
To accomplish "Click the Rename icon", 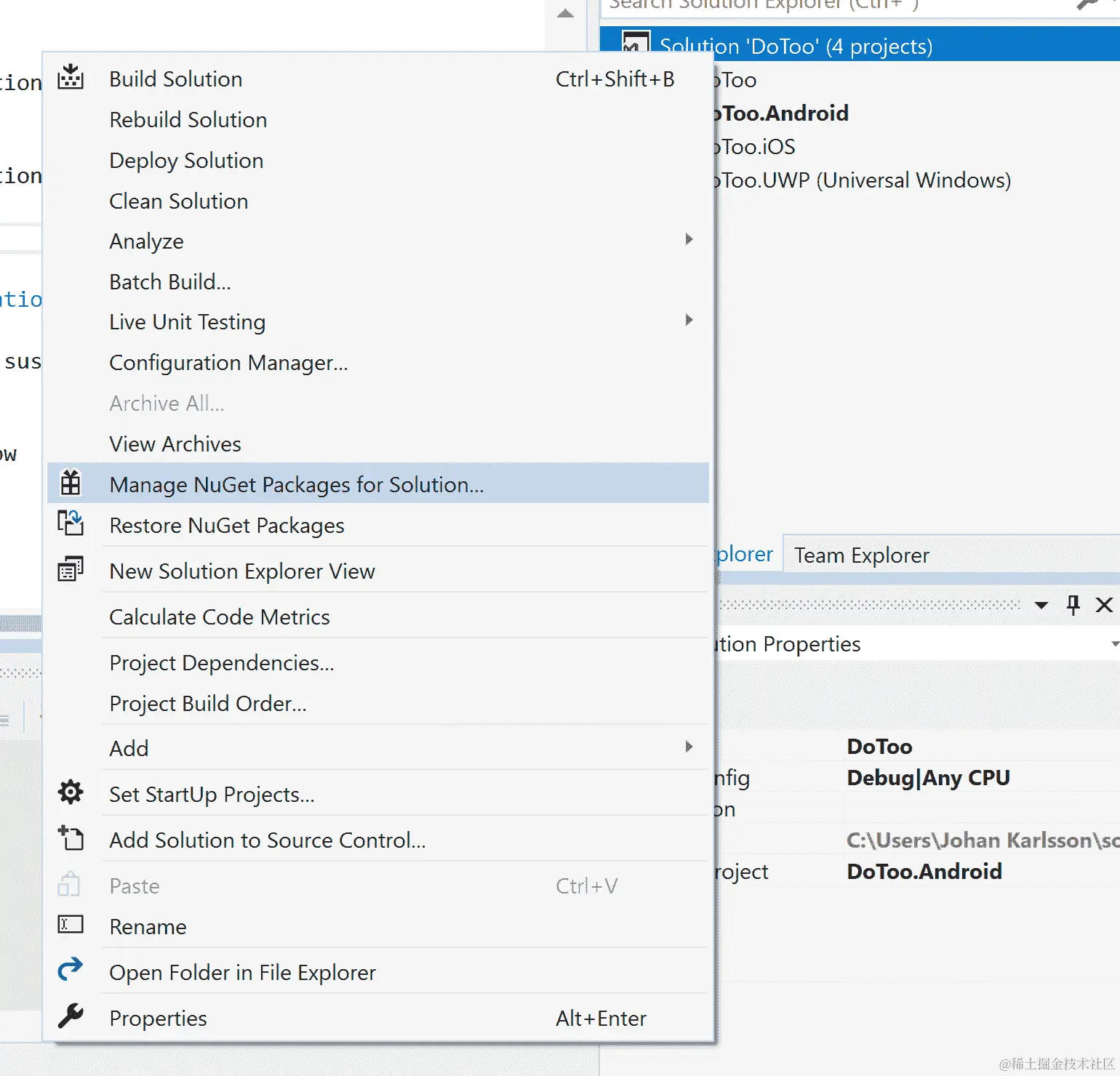I will (x=71, y=925).
